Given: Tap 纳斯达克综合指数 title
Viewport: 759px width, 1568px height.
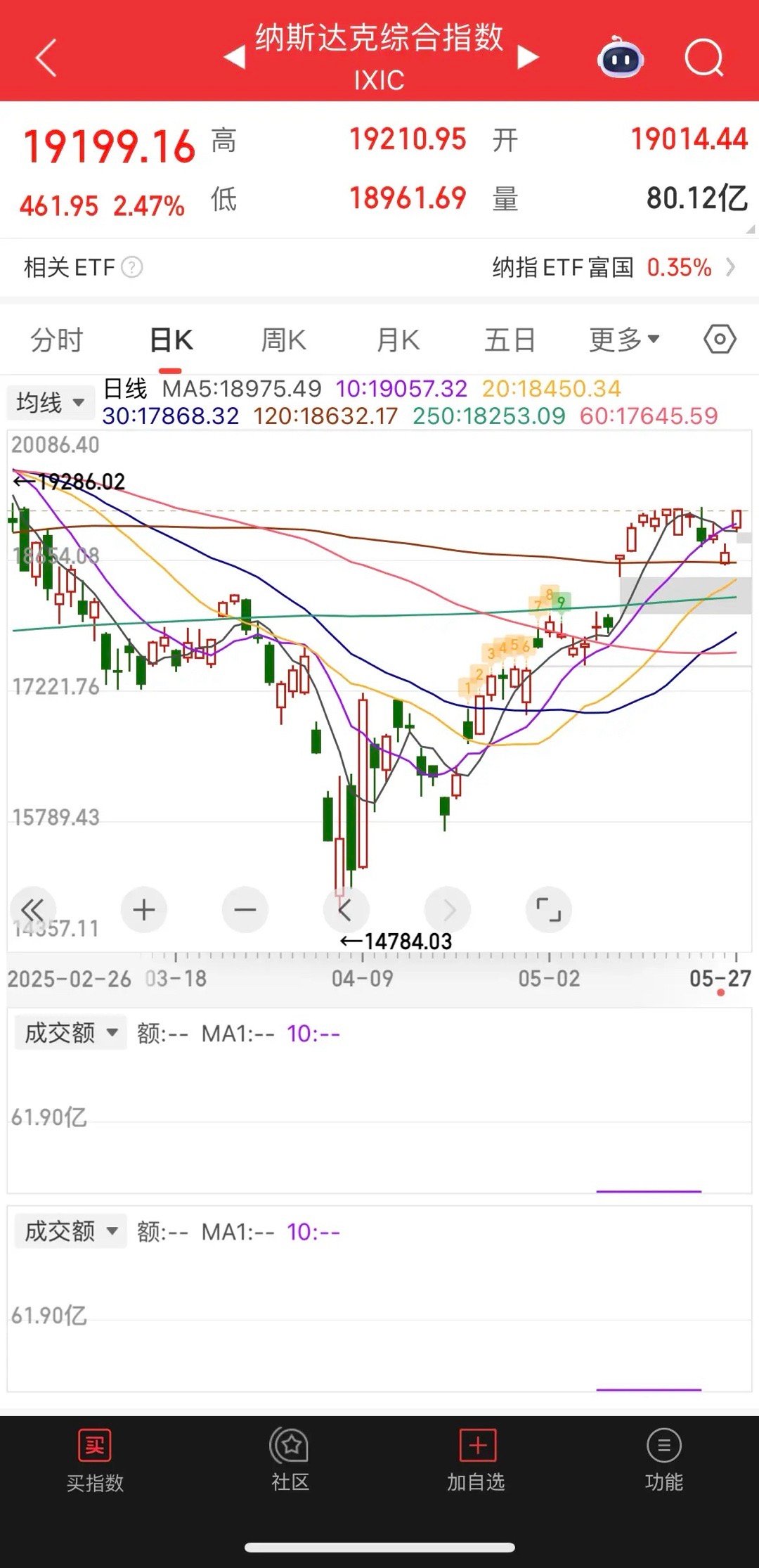Looking at the screenshot, I should point(379,38).
